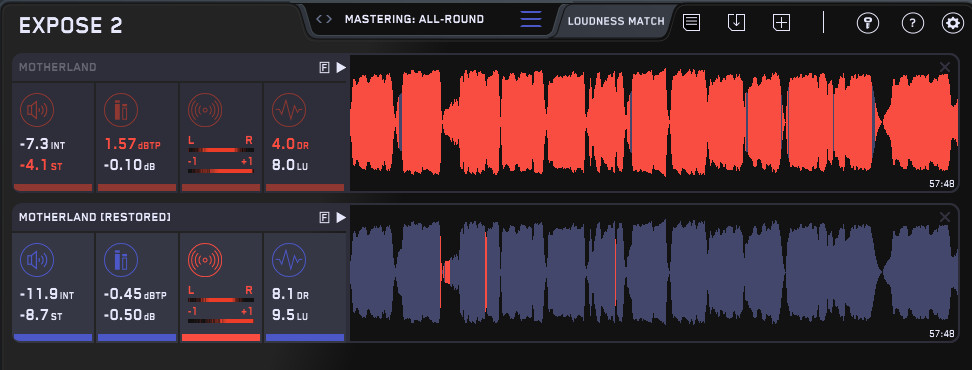
Task: Click the preset previous/next arrows
Action: pyautogui.click(x=324, y=19)
